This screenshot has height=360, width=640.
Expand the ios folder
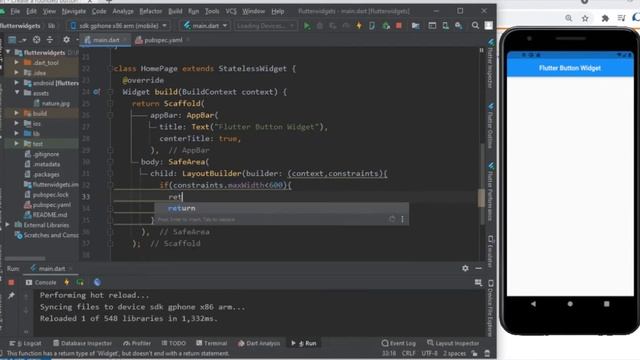click(17, 123)
